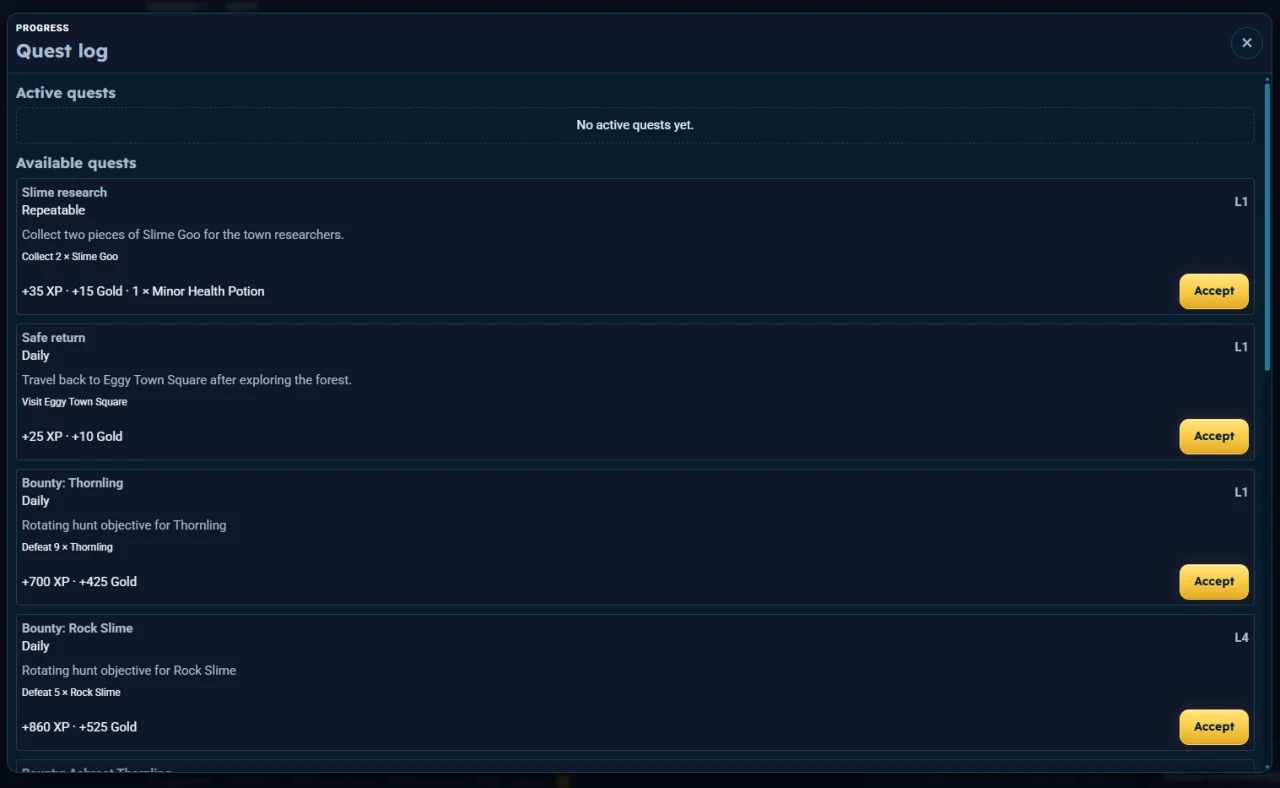The width and height of the screenshot is (1280, 788).
Task: Accept the Bounty: Rock Slime quest
Action: coord(1214,727)
